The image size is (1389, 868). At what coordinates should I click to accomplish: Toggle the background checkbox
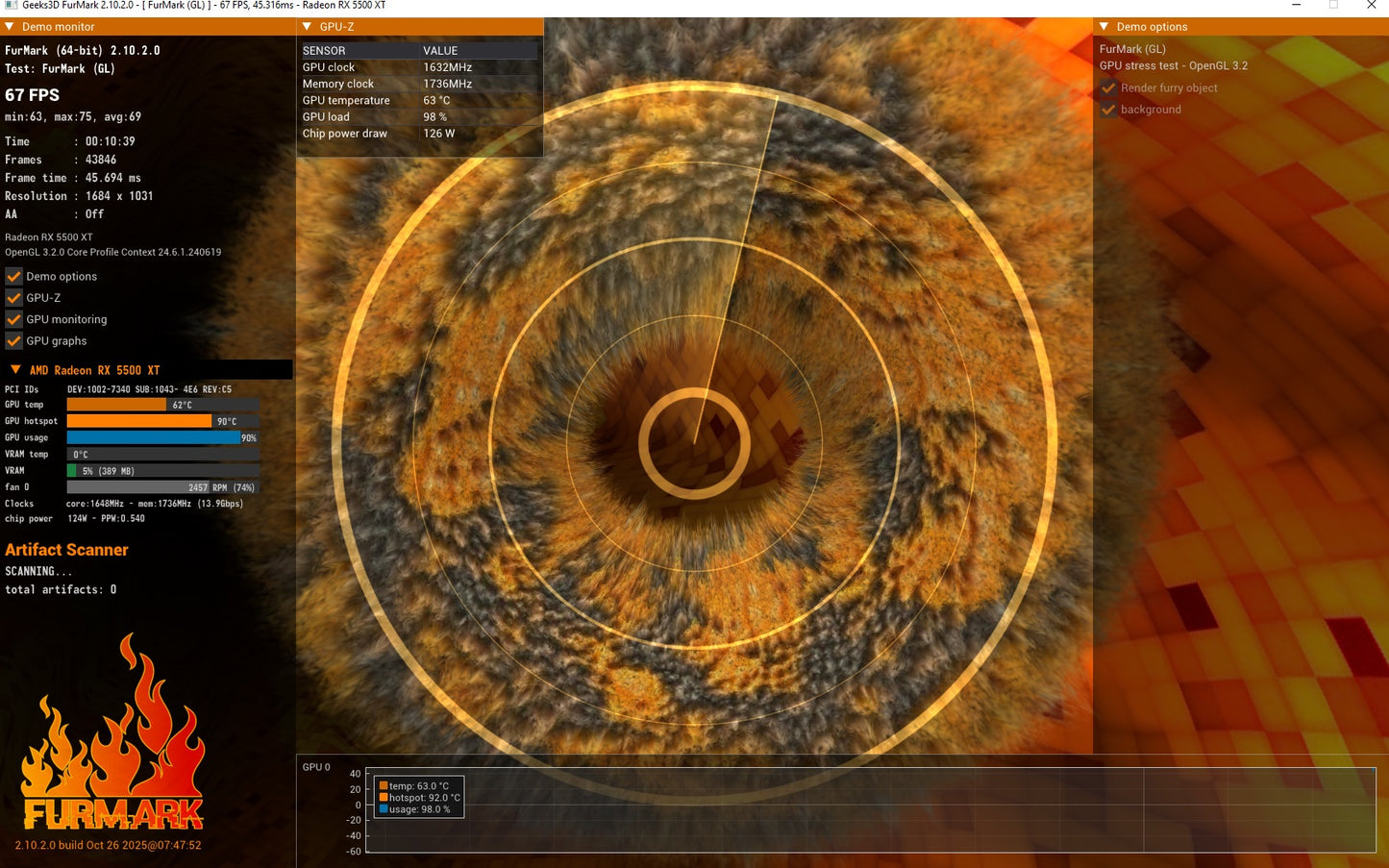(1108, 110)
